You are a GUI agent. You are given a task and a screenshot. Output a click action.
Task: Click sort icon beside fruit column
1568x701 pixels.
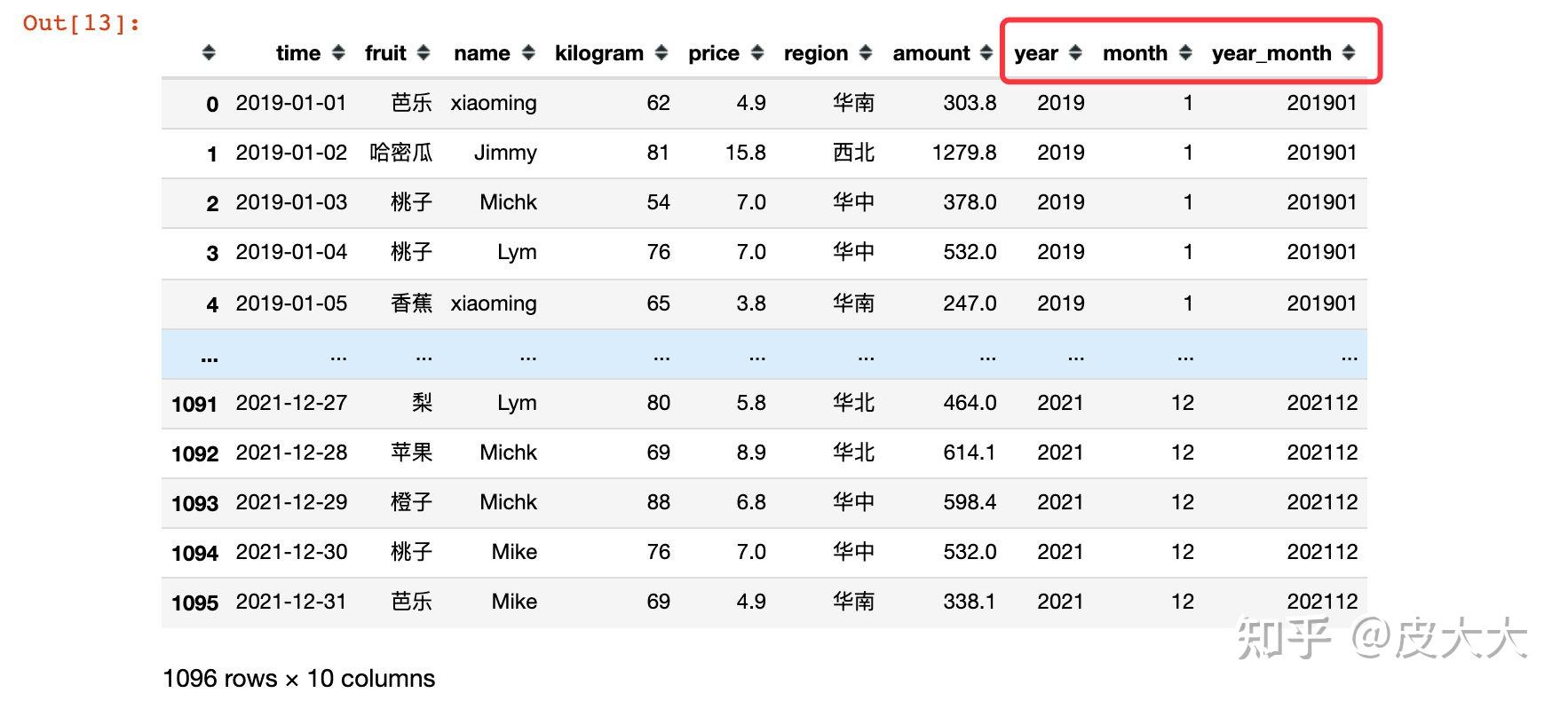coord(424,53)
